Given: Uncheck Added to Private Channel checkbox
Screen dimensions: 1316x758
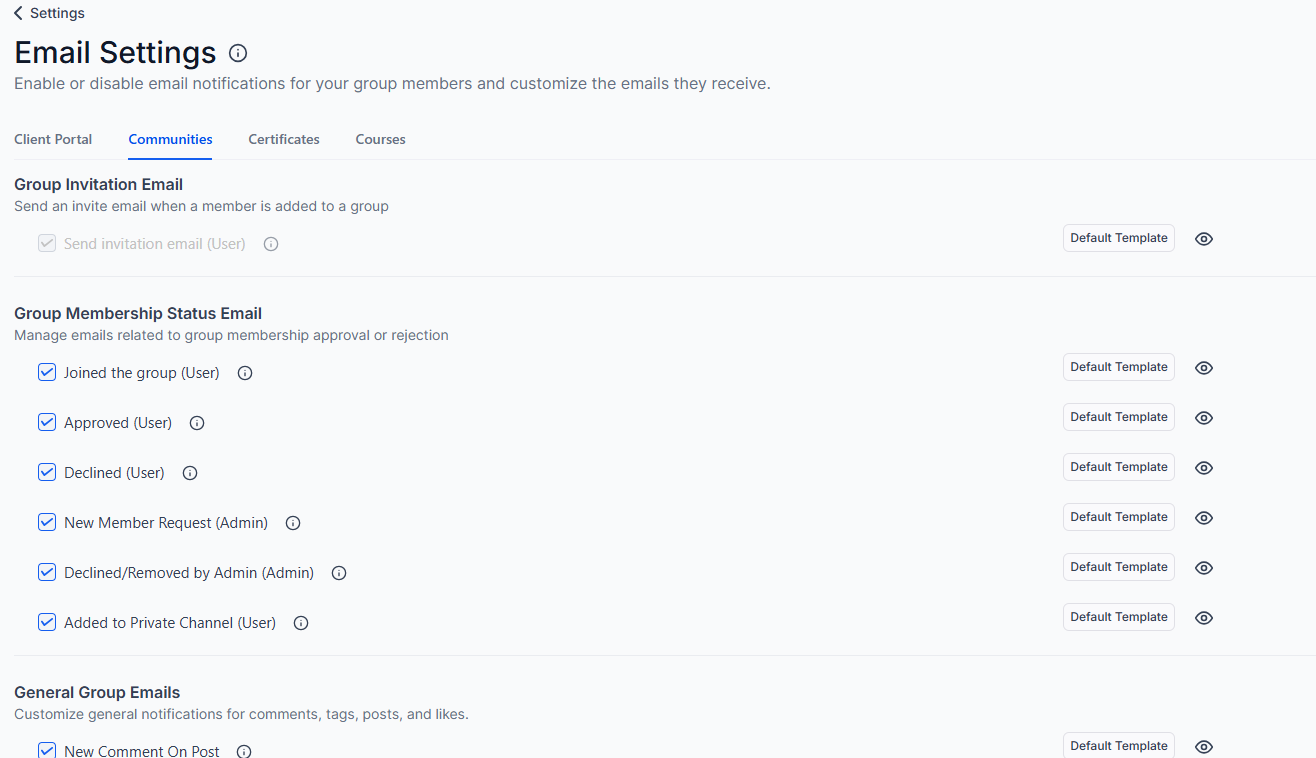Looking at the screenshot, I should coord(47,622).
